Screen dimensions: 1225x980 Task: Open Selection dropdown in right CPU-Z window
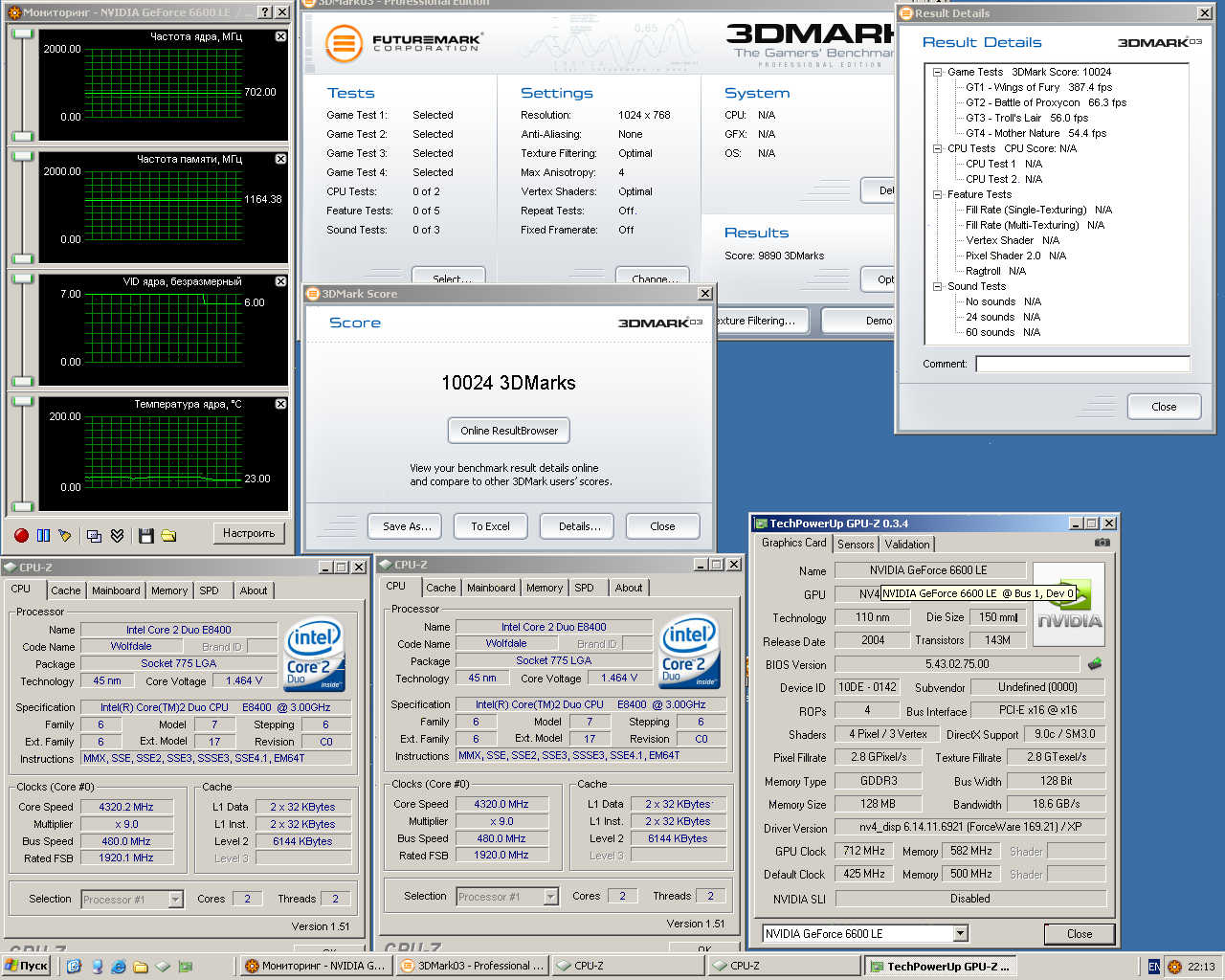[x=550, y=896]
